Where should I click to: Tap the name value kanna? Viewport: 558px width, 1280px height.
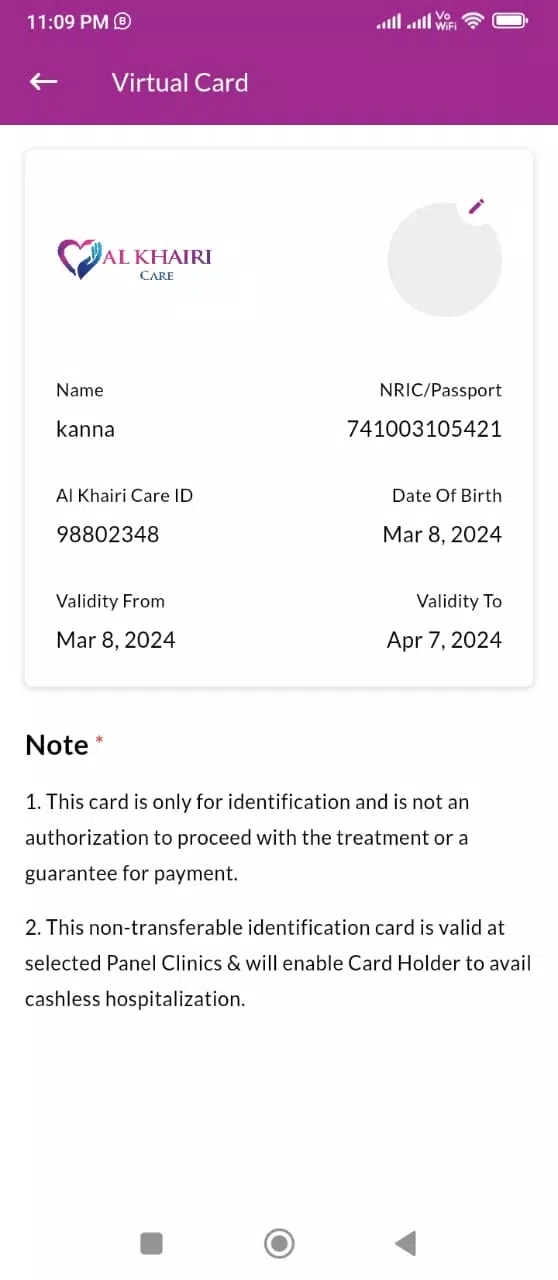coord(85,429)
